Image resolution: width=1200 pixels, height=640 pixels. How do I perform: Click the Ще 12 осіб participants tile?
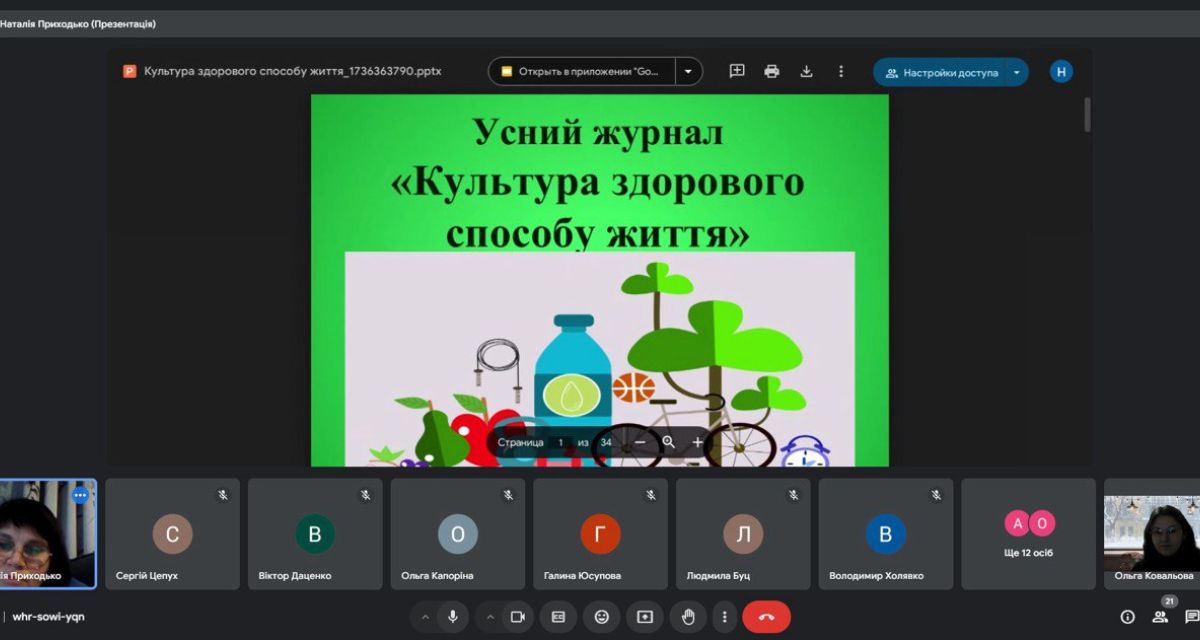1029,534
